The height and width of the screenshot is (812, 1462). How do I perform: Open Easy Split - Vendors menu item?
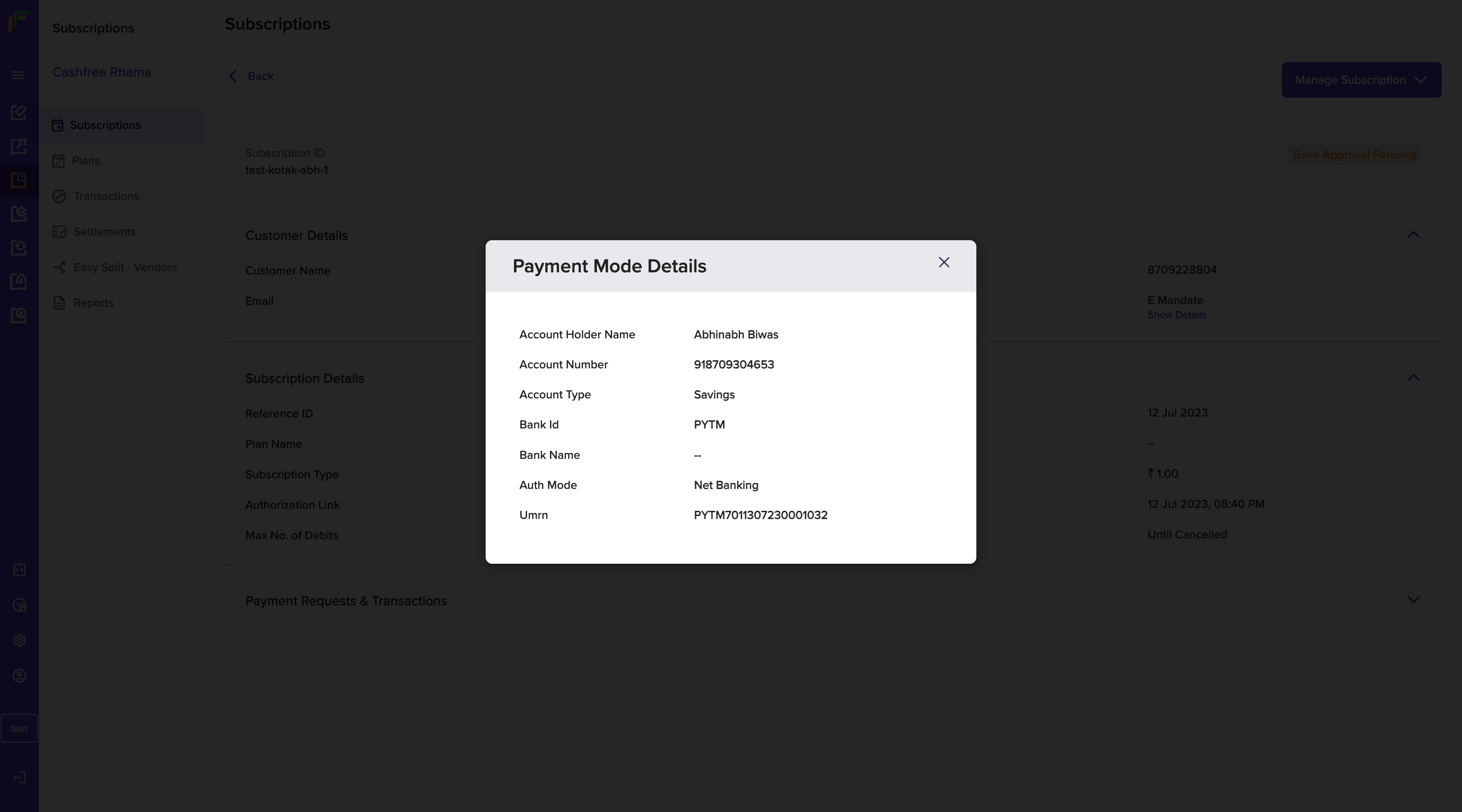(125, 267)
